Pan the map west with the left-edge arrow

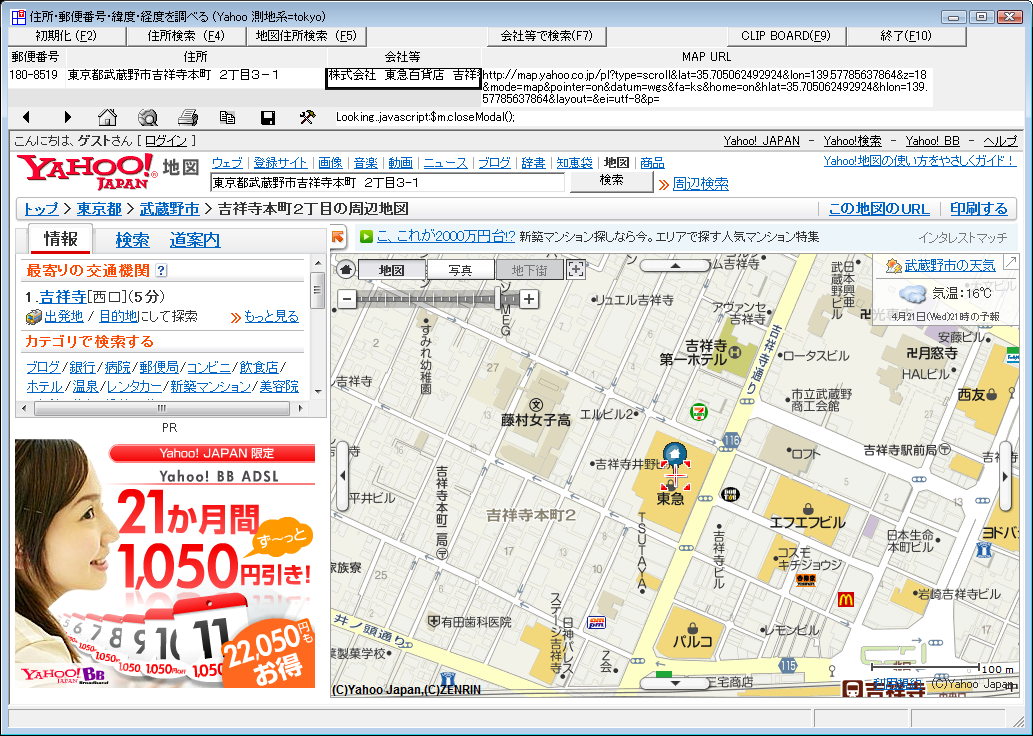point(342,476)
